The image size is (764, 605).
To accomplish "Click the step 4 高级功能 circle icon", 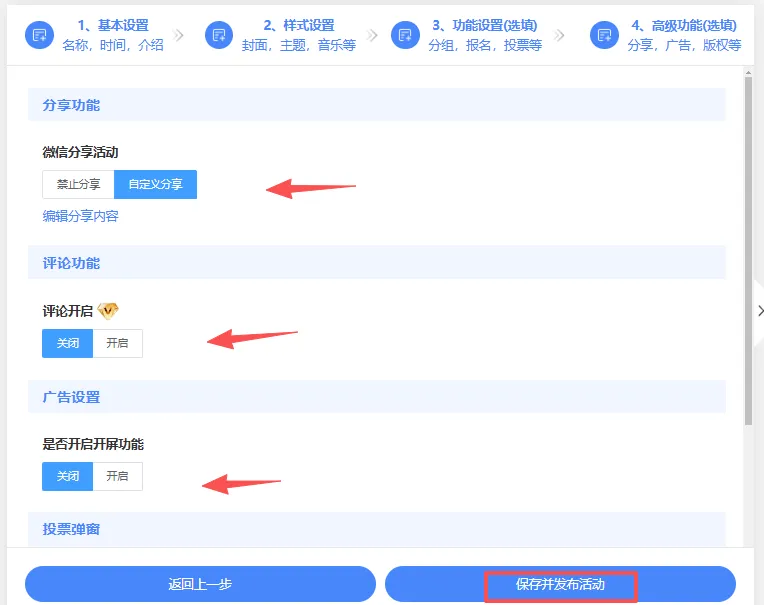I will (604, 35).
